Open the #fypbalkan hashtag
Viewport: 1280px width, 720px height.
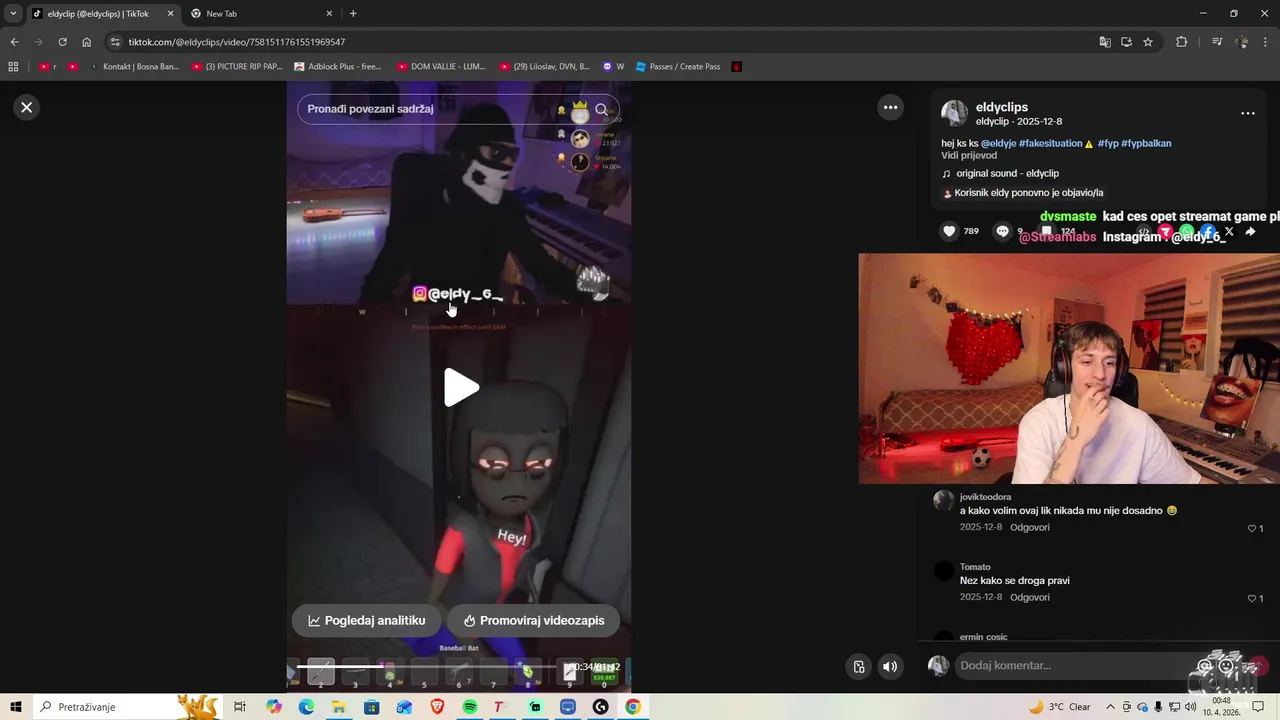[1146, 143]
